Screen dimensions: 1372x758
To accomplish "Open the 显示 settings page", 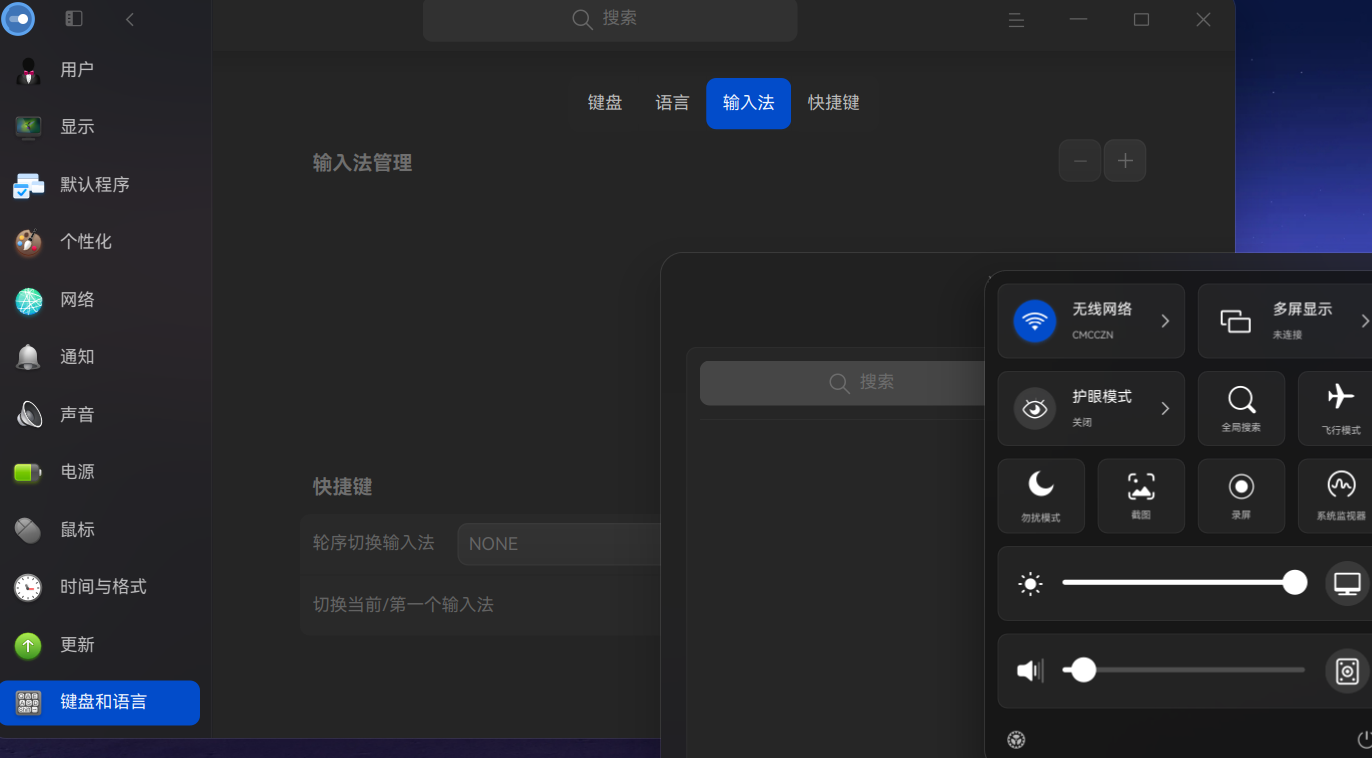I will pos(100,127).
